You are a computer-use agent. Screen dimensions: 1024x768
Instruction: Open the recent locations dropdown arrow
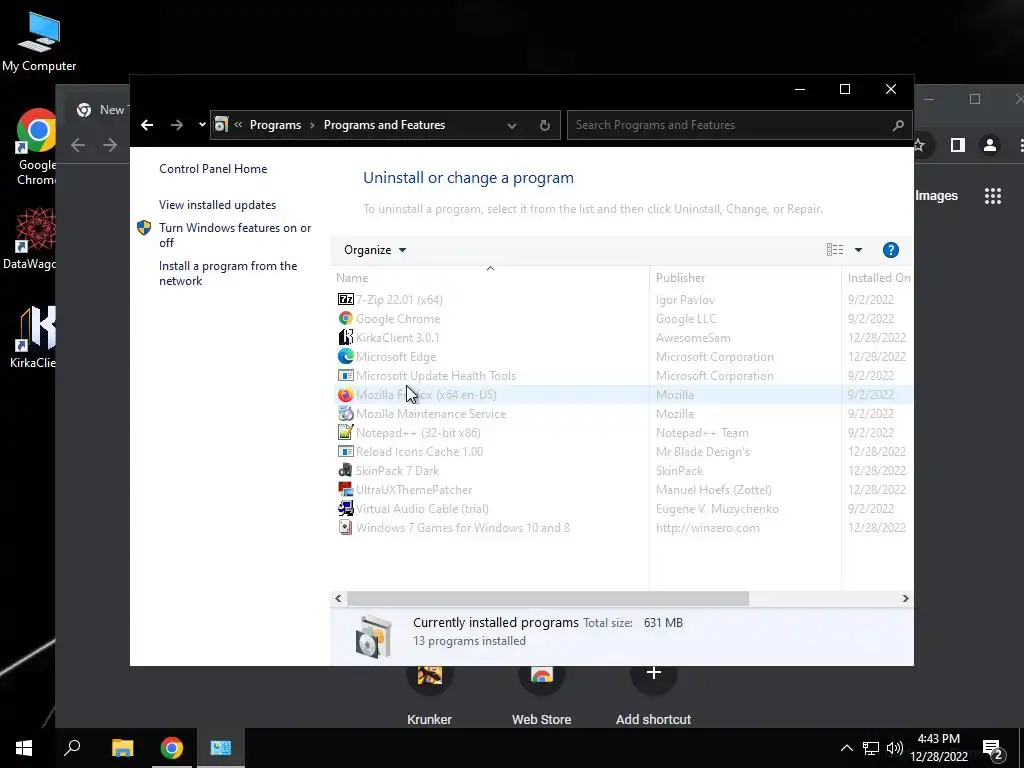pos(202,125)
